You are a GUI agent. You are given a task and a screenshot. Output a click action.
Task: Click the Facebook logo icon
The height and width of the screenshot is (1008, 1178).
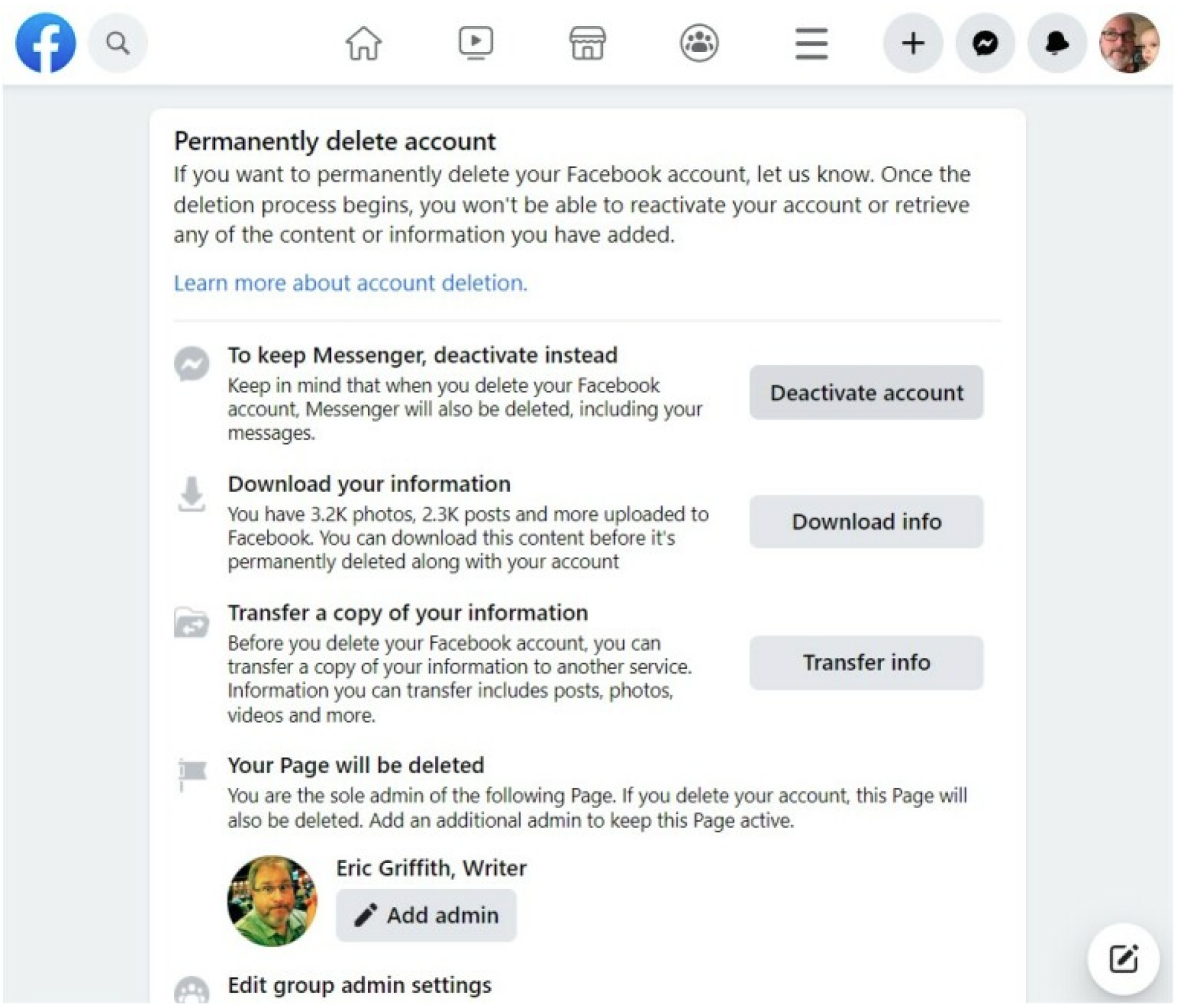[x=45, y=43]
